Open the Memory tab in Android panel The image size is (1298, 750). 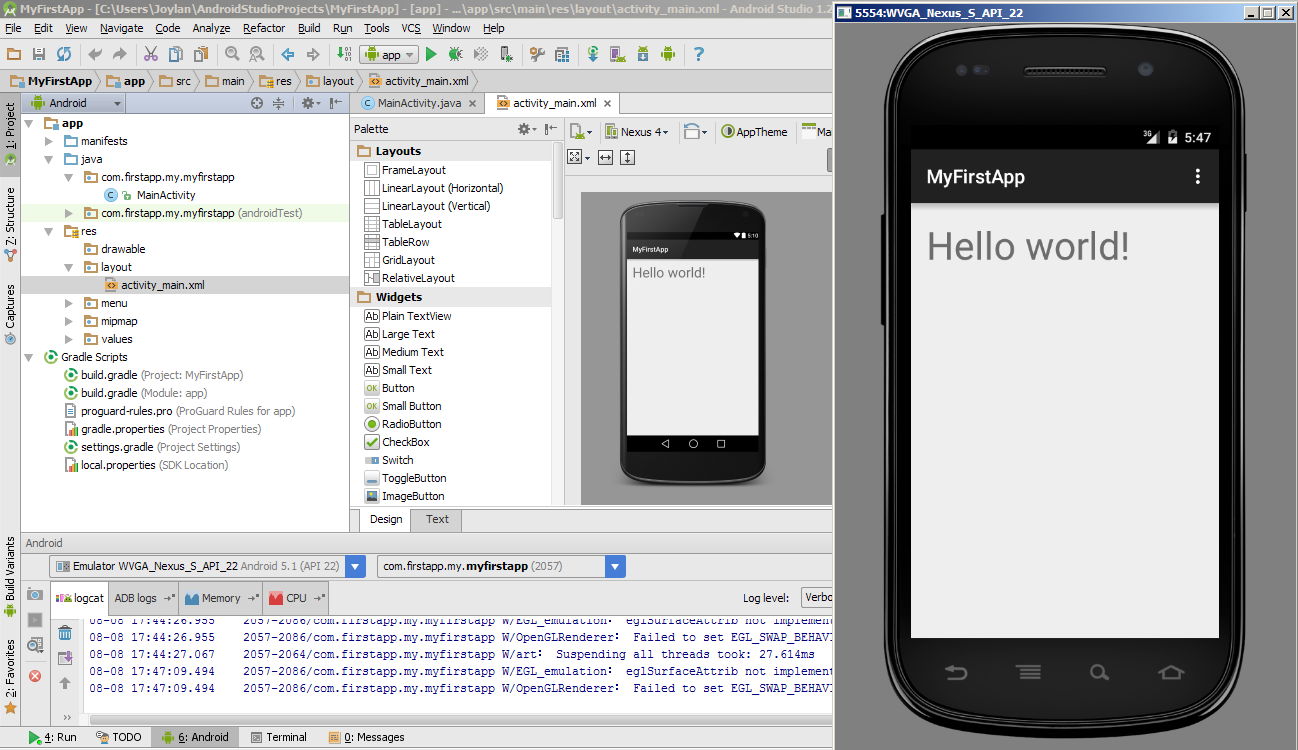tap(221, 598)
